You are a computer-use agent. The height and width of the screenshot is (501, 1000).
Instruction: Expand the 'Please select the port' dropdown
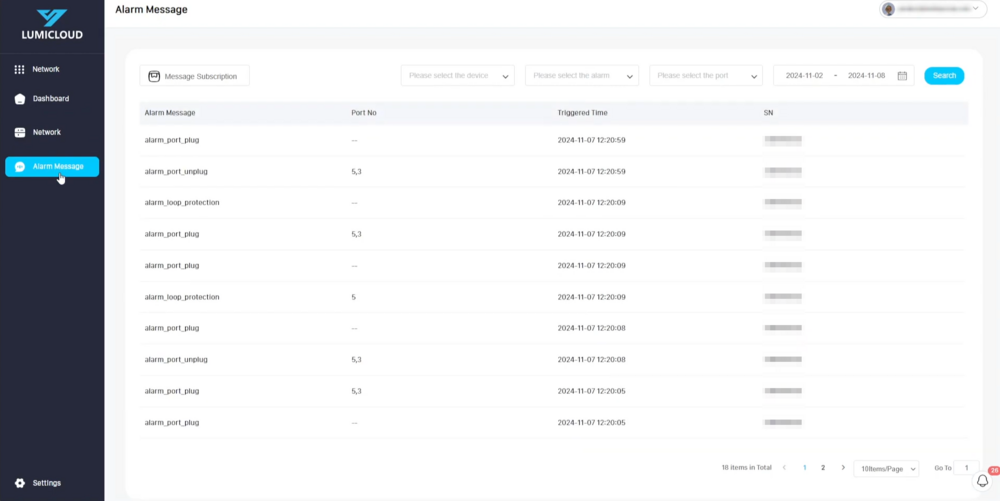705,76
